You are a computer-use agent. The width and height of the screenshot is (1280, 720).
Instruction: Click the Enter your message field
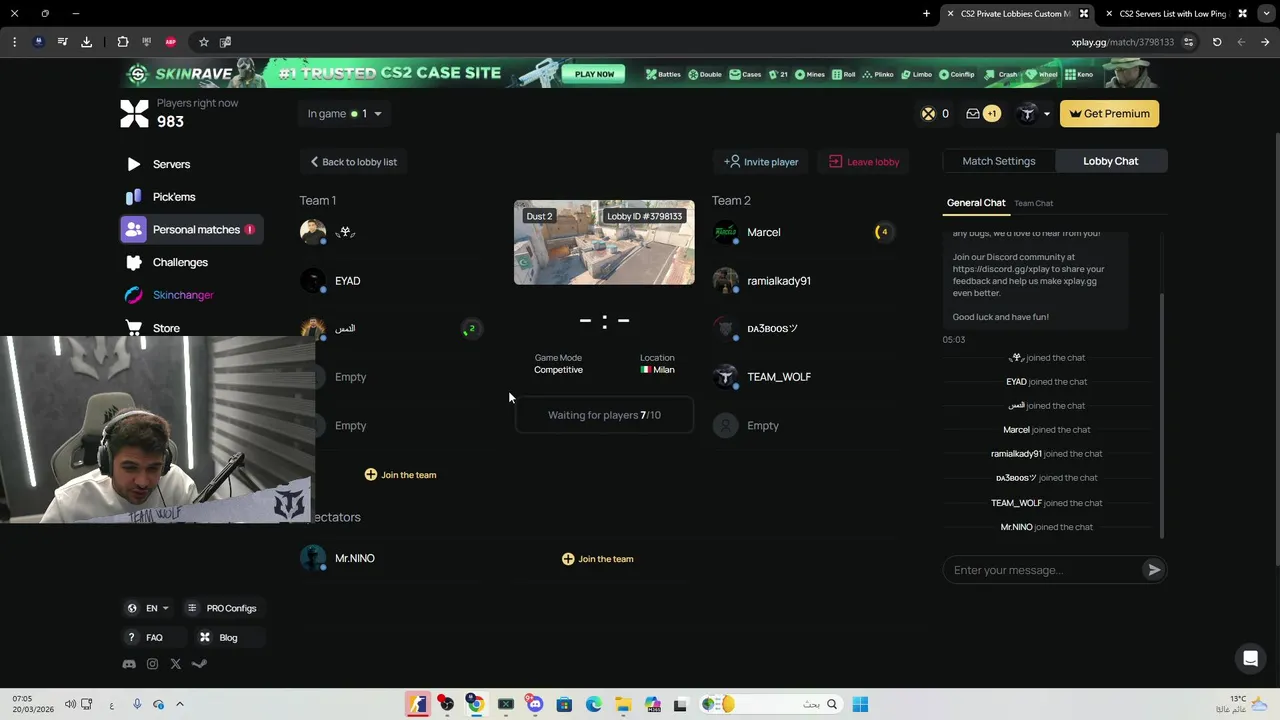point(1043,570)
